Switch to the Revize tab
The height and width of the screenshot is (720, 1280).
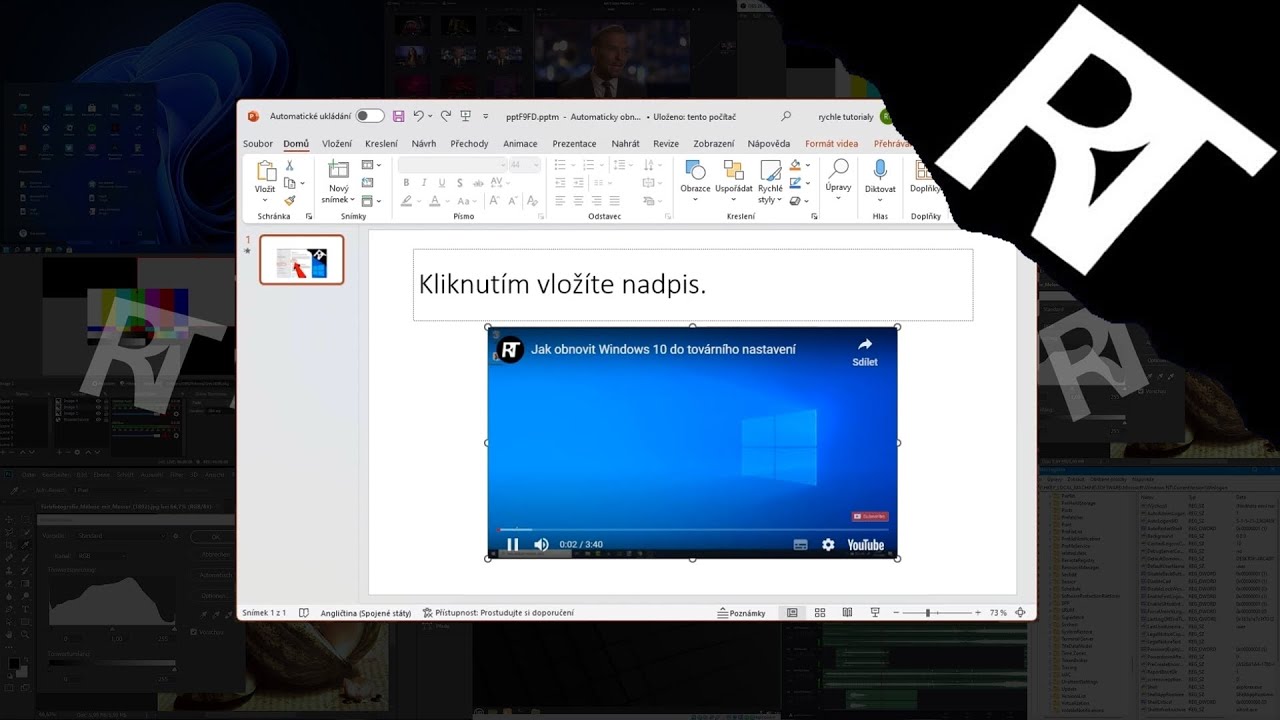(666, 144)
